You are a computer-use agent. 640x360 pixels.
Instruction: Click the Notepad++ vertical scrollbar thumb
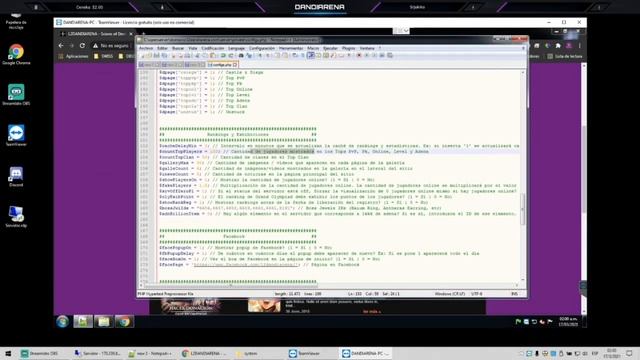coord(522,209)
